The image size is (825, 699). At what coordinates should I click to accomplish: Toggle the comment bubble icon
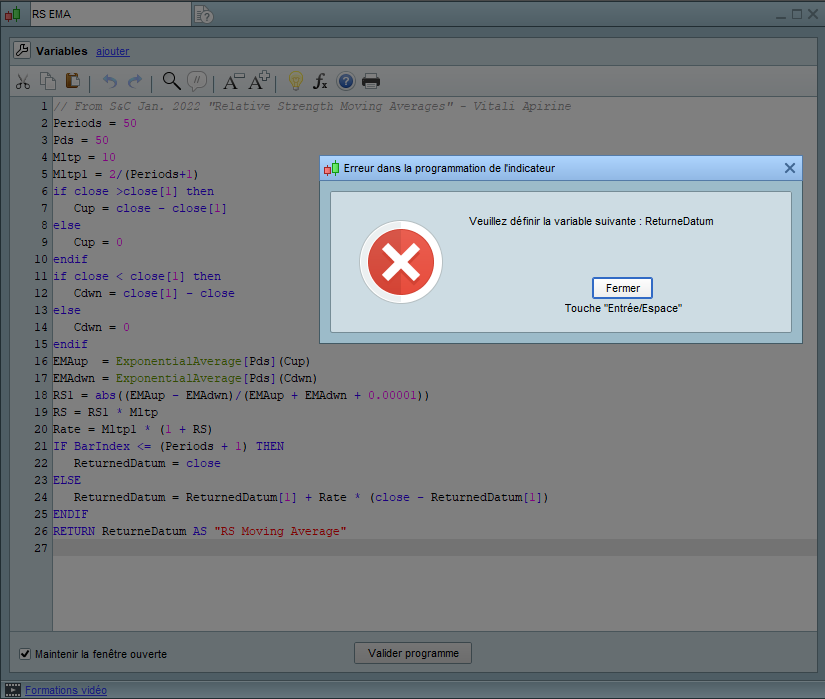[197, 81]
